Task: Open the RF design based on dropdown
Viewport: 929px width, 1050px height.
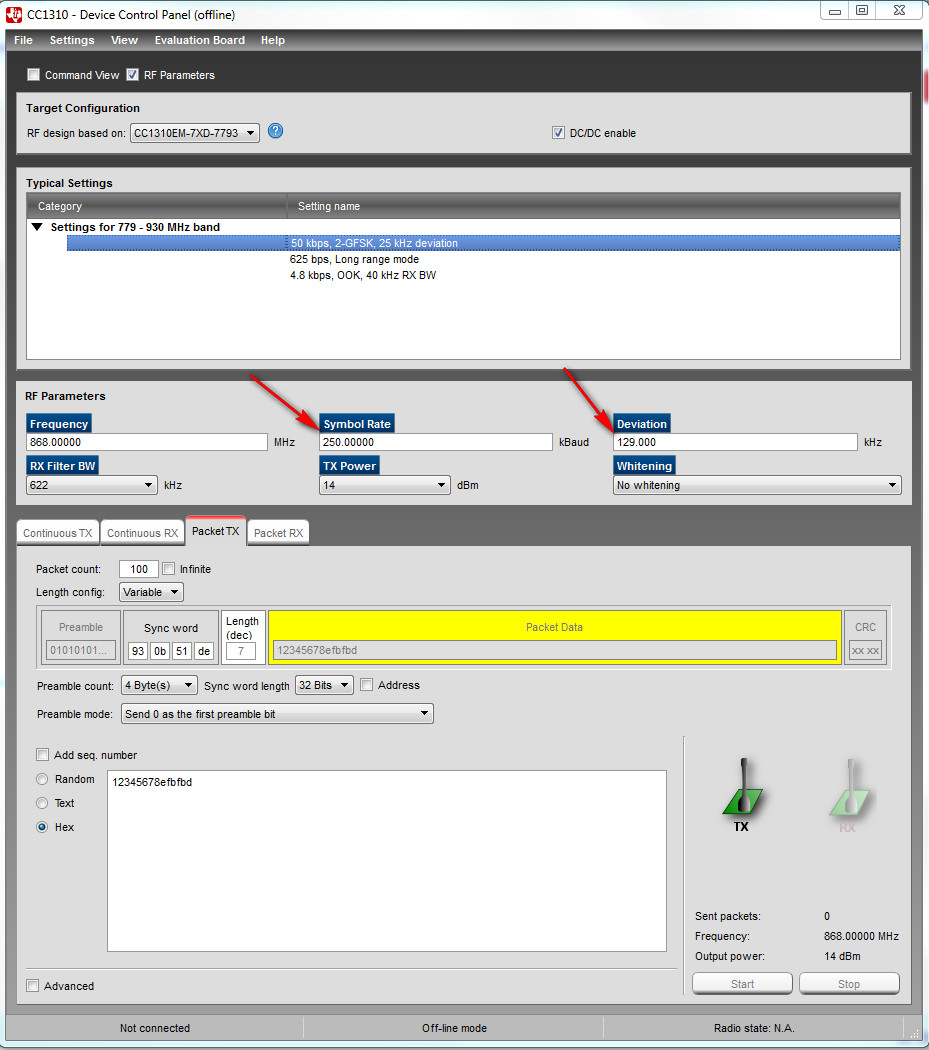Action: tap(195, 133)
